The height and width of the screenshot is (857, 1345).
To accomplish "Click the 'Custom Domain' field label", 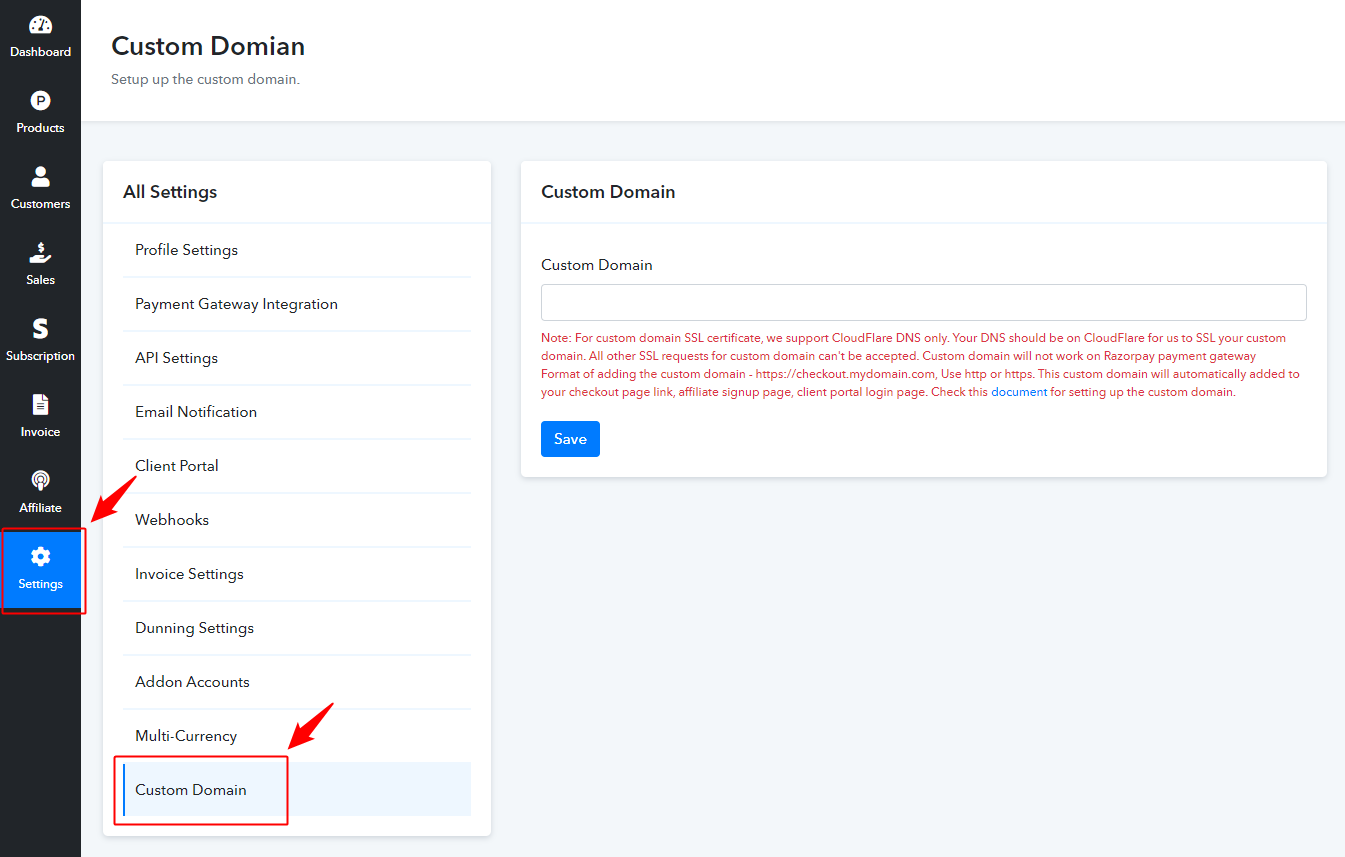I will 597,265.
